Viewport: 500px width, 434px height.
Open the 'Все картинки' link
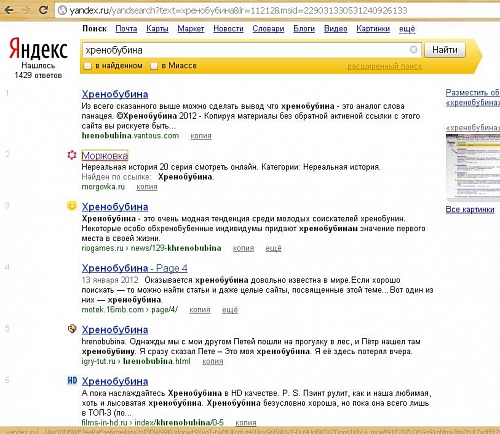point(470,209)
